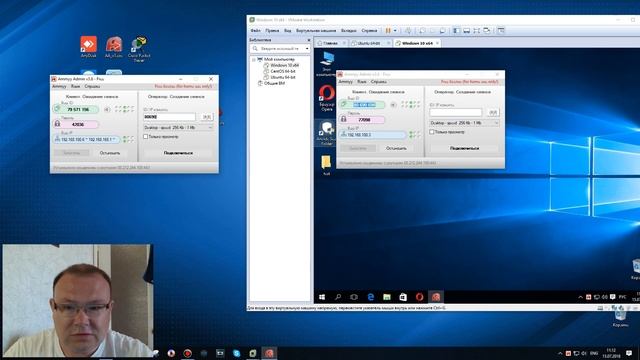Viewport: 640px width, 360px height.
Task: Click the host ID/IP input field in host Ammyy
Action: pyautogui.click(x=169, y=117)
